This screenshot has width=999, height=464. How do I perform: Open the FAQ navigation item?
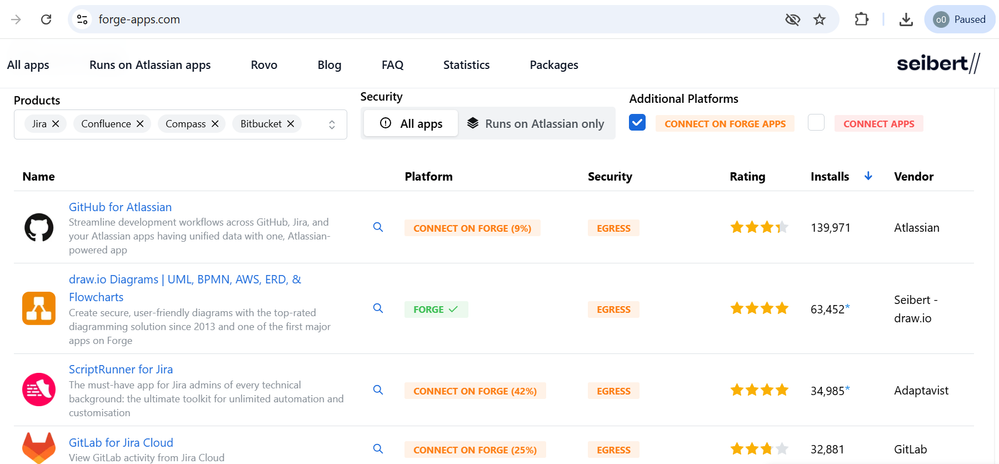coord(392,65)
